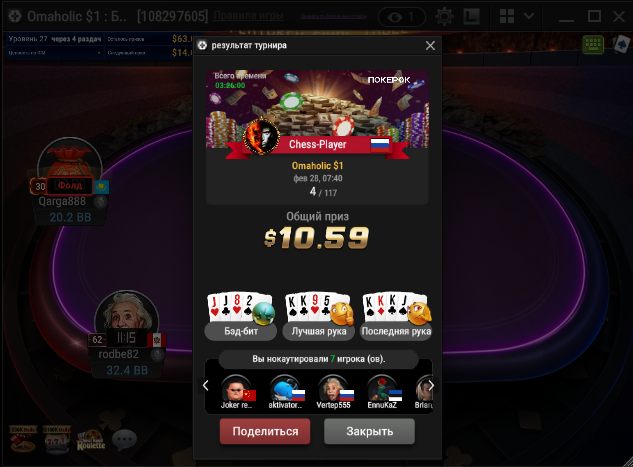Click rodbe82 player avatar at the table
The image size is (633, 467).
tap(126, 317)
